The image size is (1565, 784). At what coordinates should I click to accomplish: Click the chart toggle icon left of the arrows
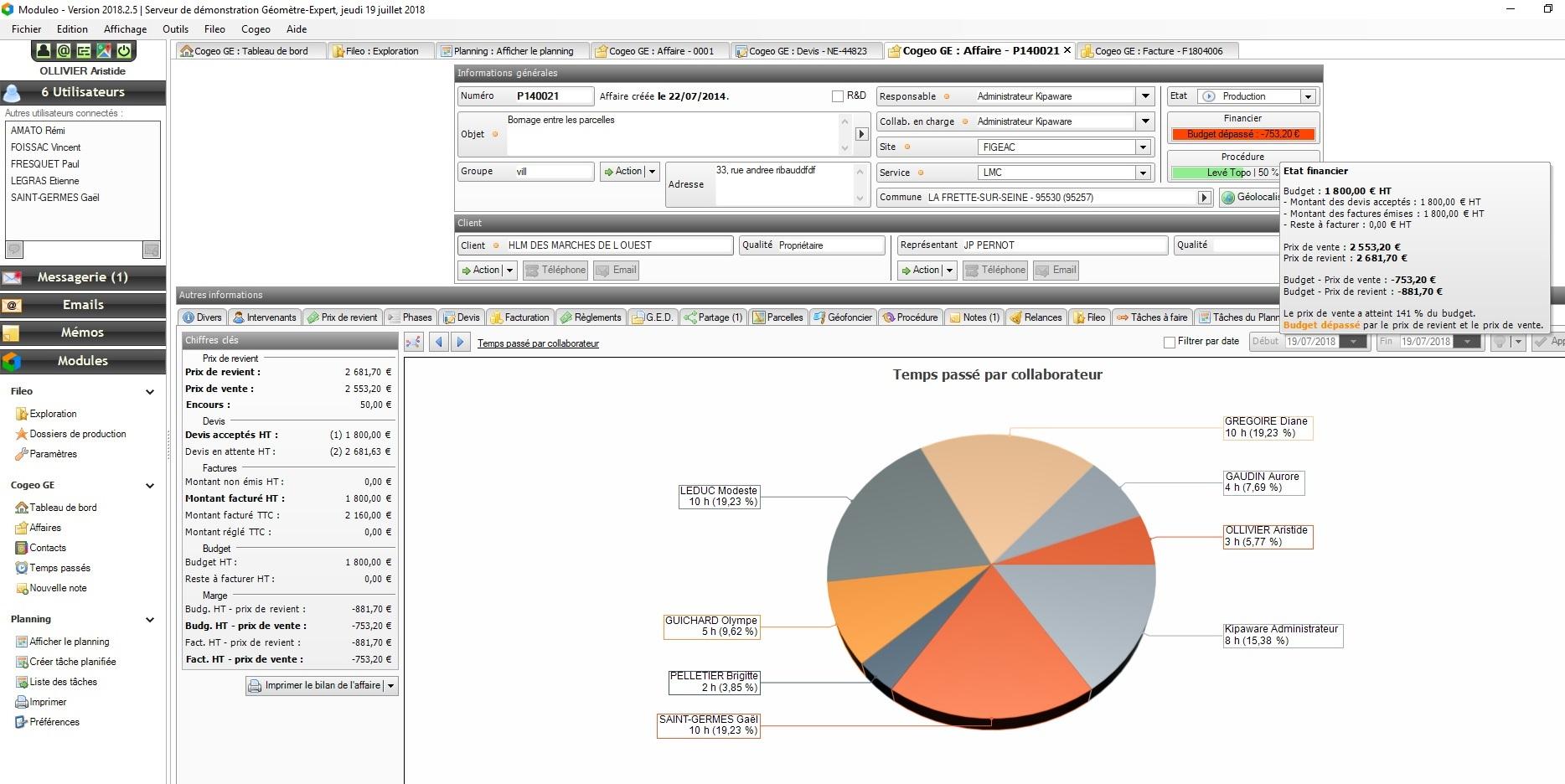pos(414,342)
